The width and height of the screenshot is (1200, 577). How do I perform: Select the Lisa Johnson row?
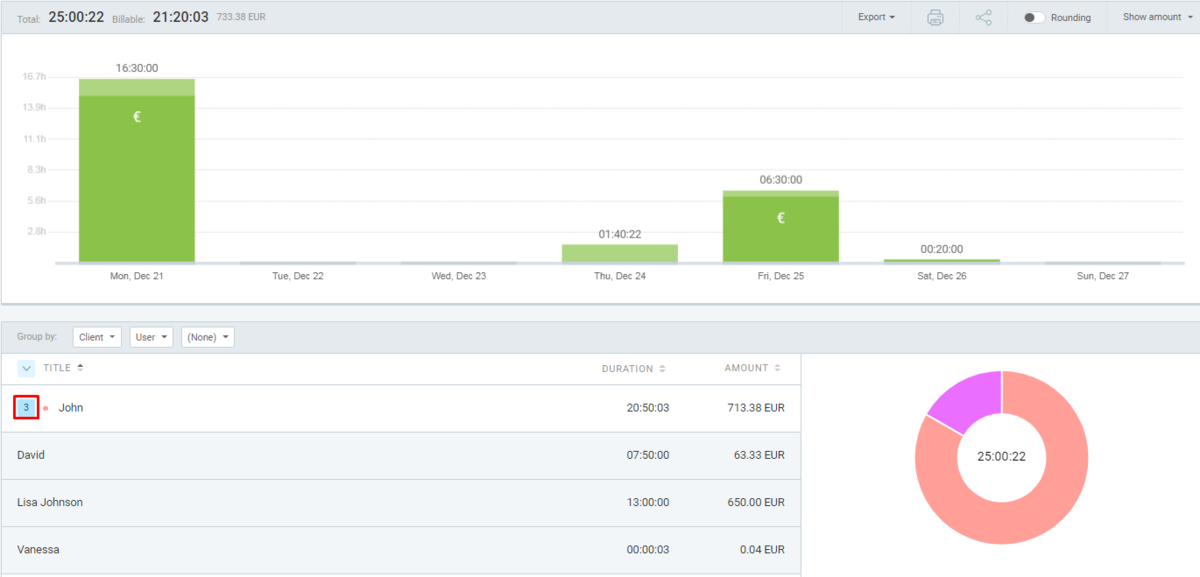(400, 502)
